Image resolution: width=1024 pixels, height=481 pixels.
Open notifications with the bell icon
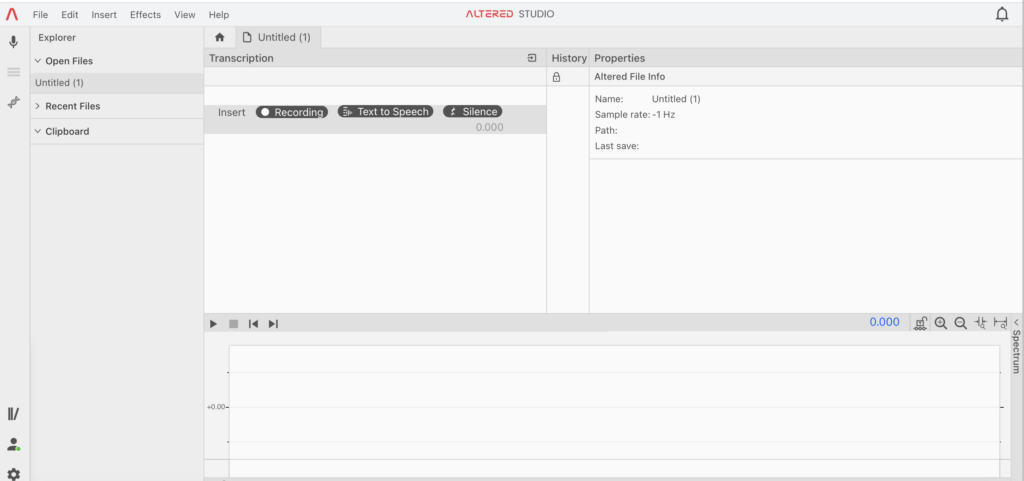pyautogui.click(x=1002, y=14)
